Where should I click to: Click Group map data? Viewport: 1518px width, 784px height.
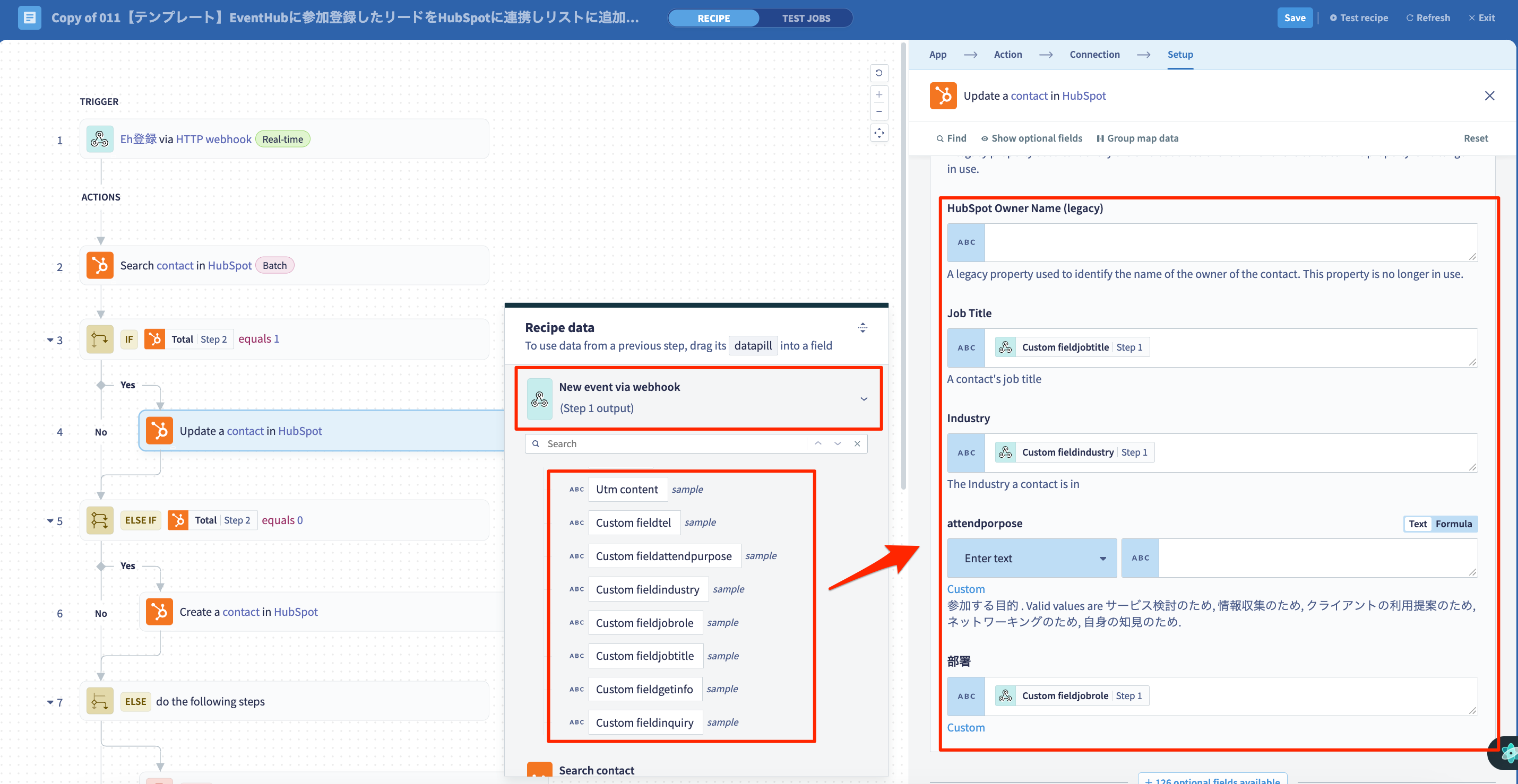1137,138
